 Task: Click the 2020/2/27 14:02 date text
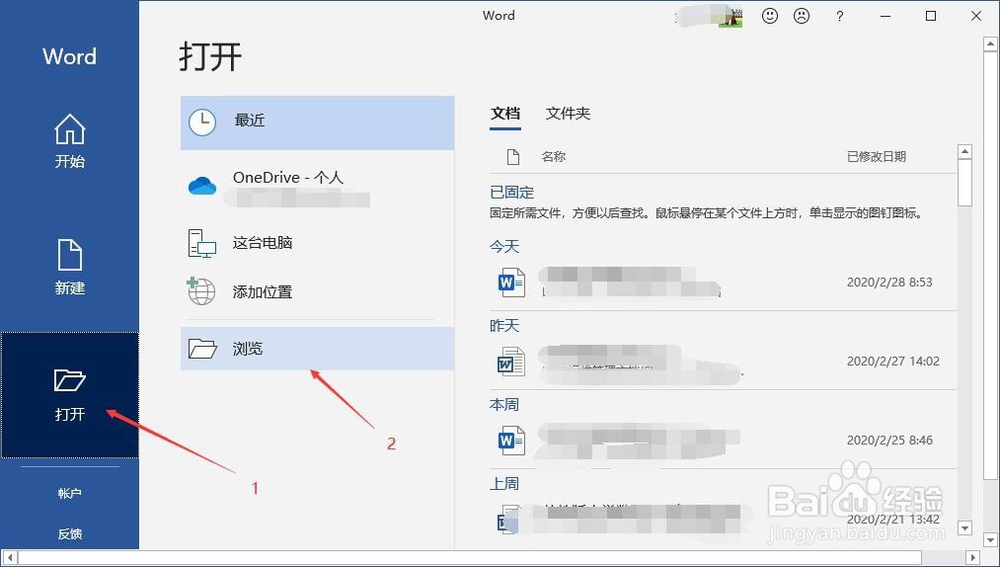pyautogui.click(x=893, y=361)
